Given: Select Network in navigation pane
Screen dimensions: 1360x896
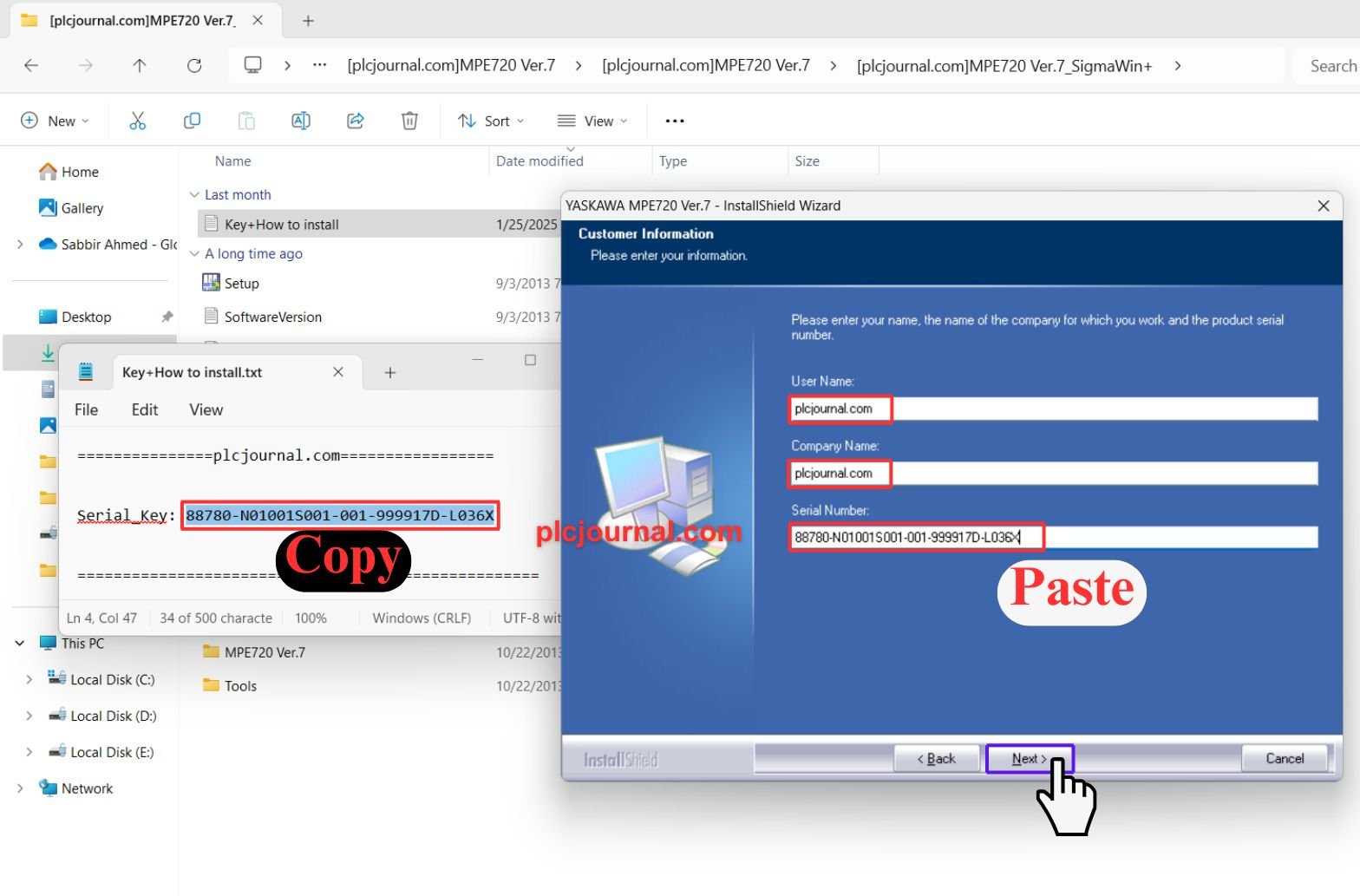Looking at the screenshot, I should pyautogui.click(x=76, y=788).
